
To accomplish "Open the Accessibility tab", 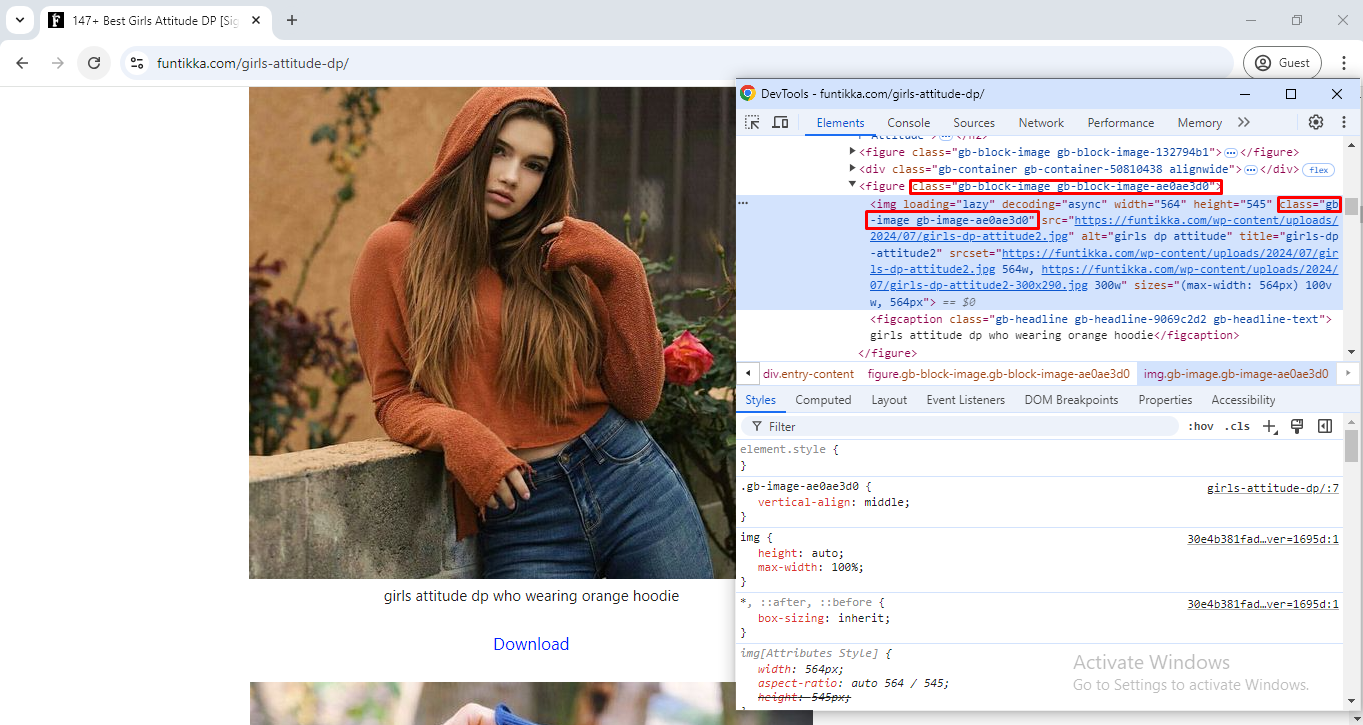I will point(1243,400).
